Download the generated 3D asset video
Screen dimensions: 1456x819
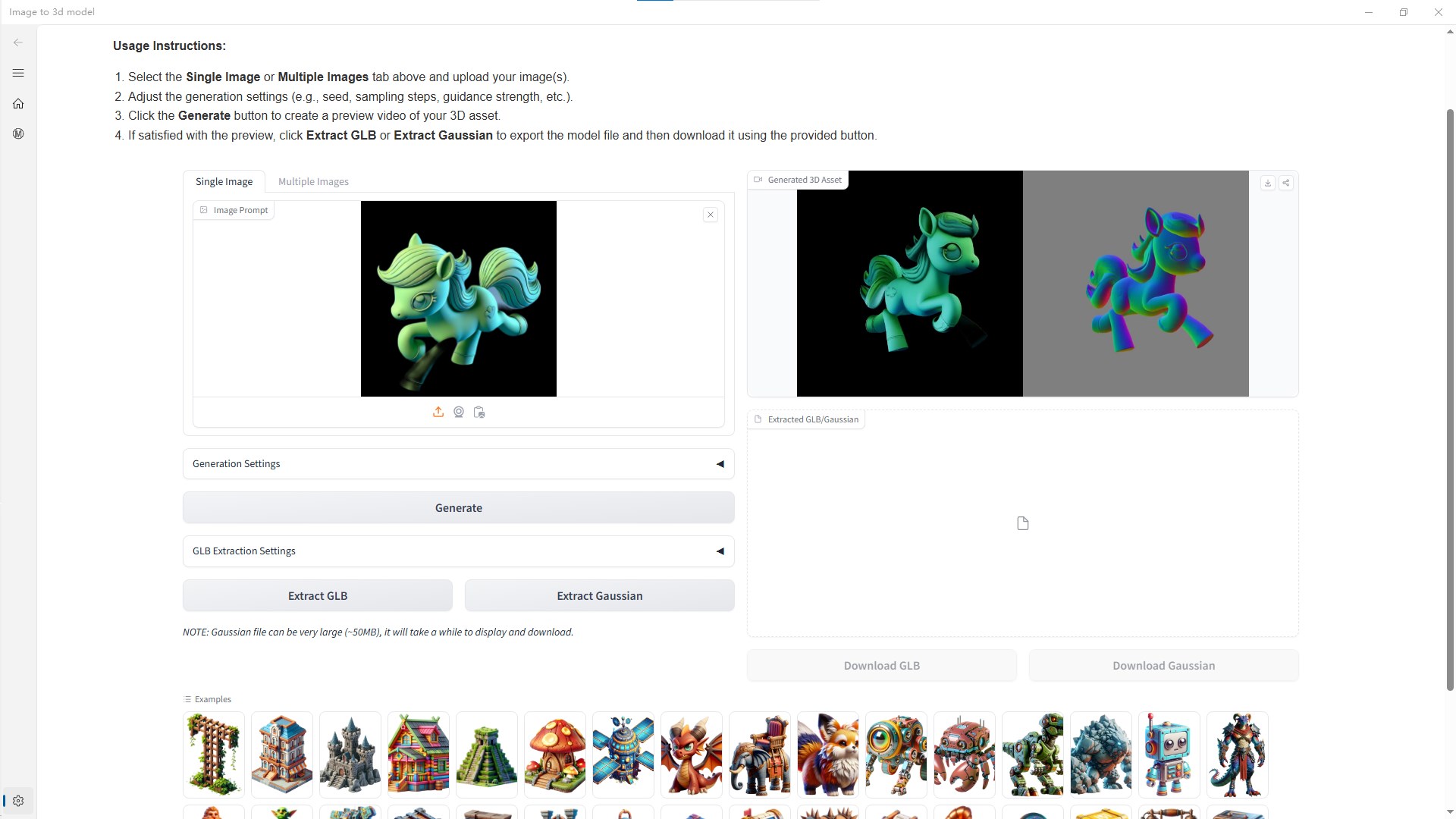tap(1267, 183)
